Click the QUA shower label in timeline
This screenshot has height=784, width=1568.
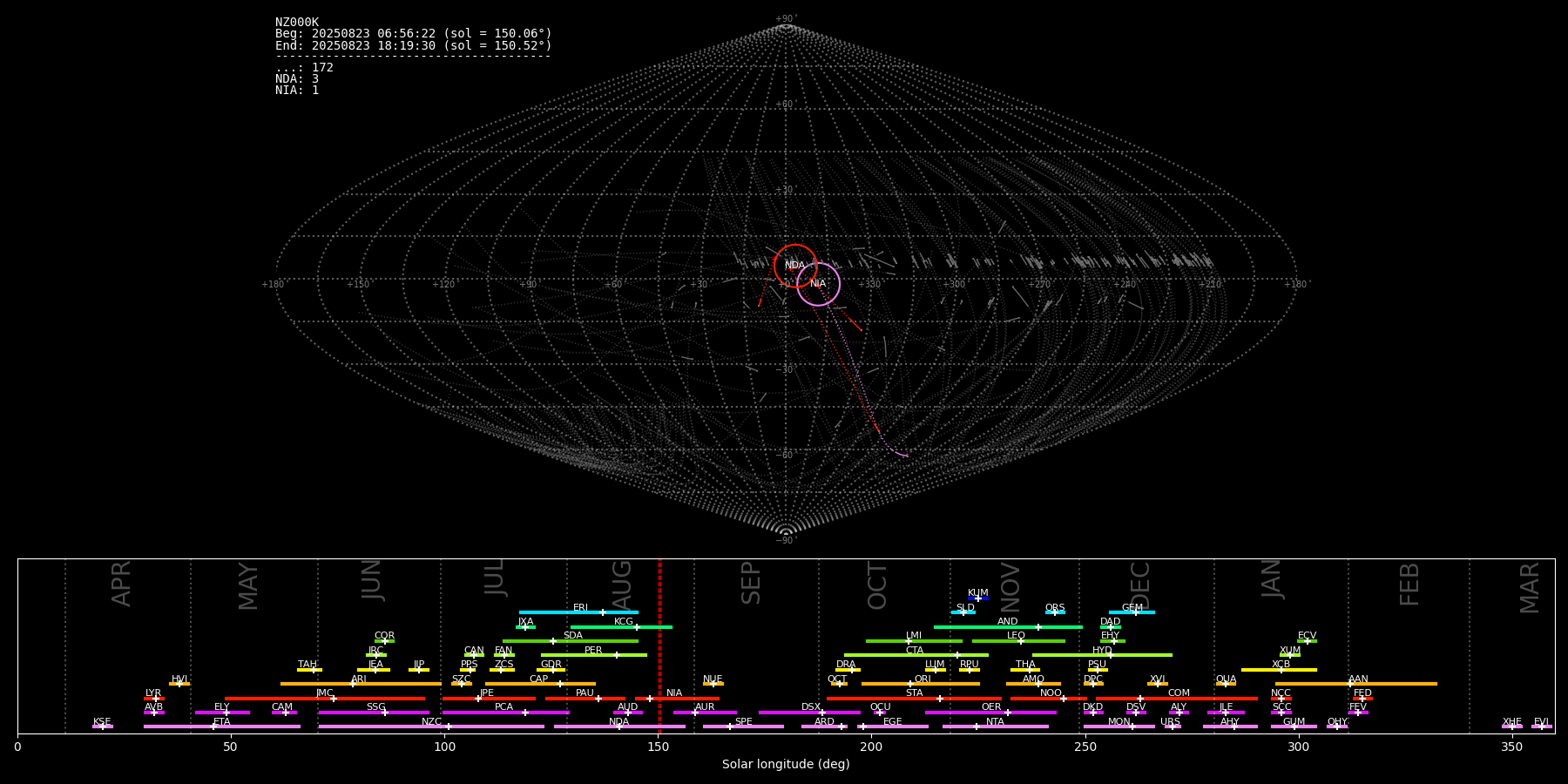pyautogui.click(x=1227, y=679)
